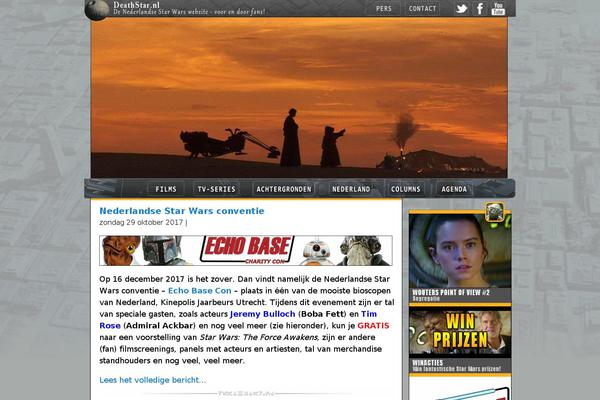600x400 pixels.
Task: Click the red GRATIS text
Action: pyautogui.click(x=373, y=326)
